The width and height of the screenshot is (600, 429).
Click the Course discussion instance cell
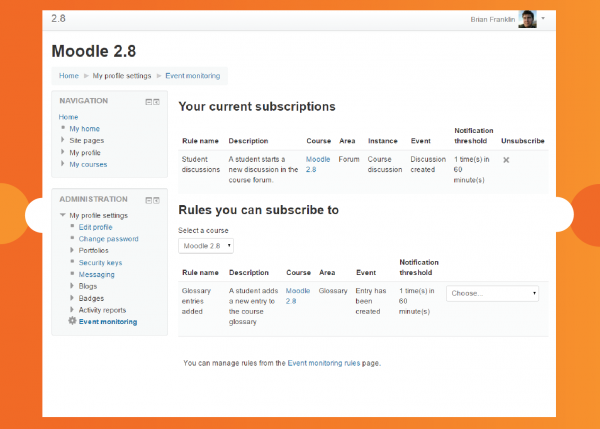click(385, 164)
